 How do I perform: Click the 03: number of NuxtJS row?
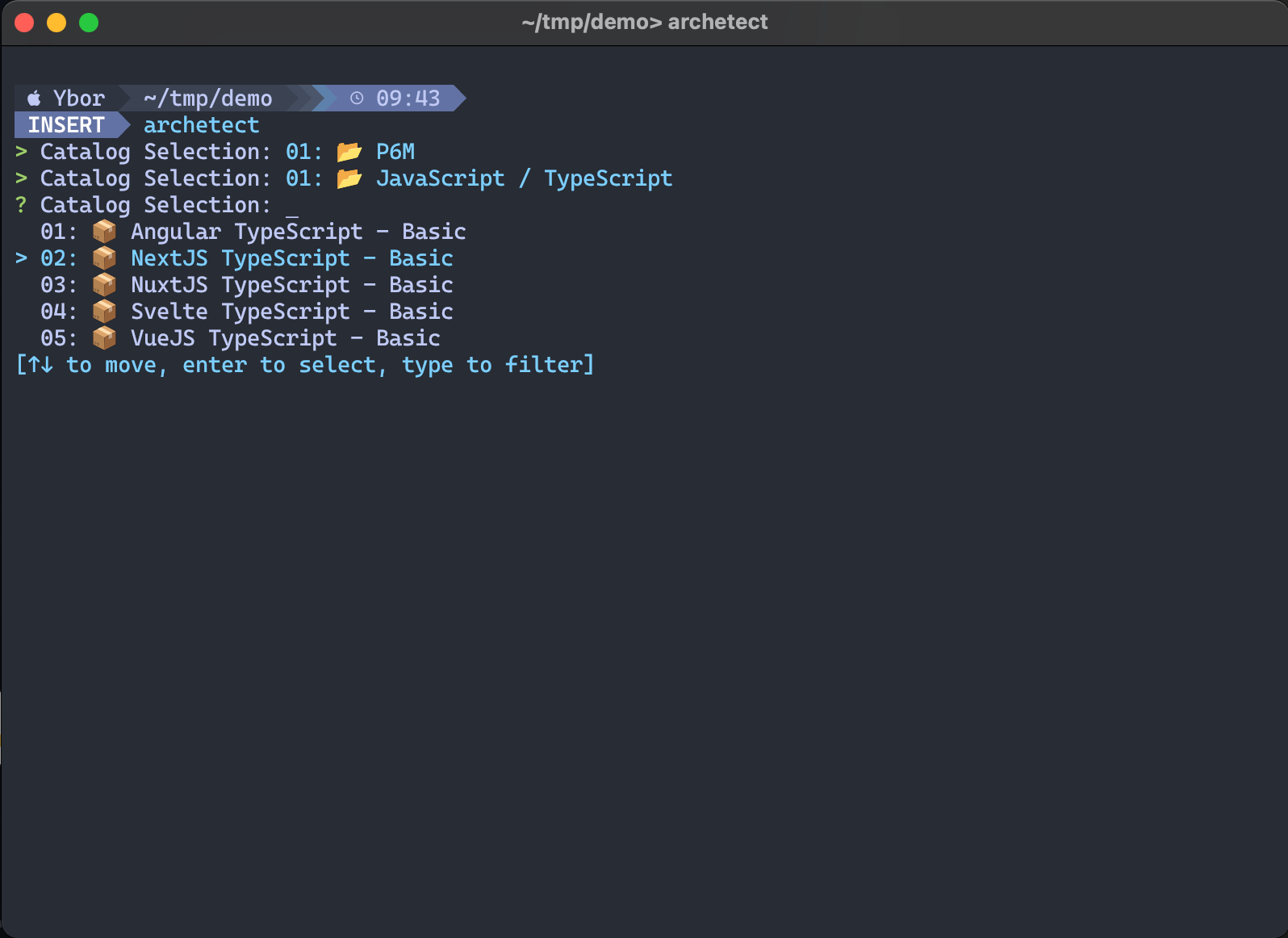tap(59, 285)
